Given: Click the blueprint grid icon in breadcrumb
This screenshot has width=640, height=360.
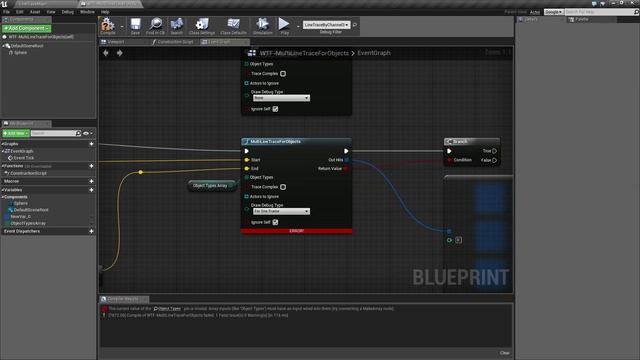Looking at the screenshot, I should (x=252, y=53).
